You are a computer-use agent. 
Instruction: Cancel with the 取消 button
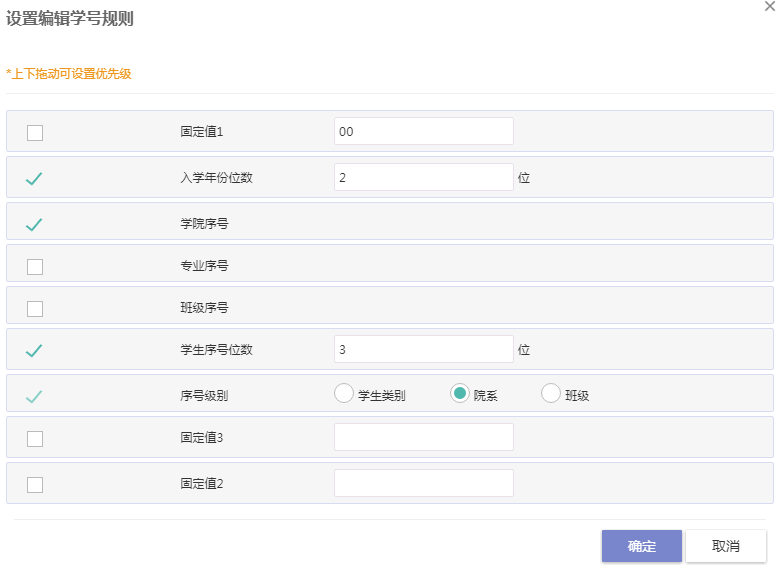pos(726,546)
